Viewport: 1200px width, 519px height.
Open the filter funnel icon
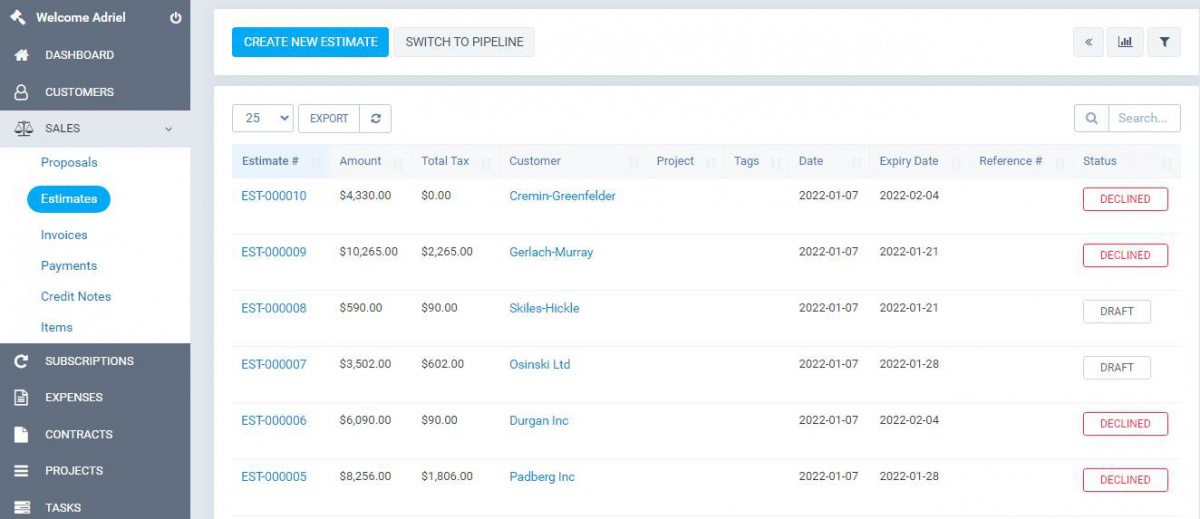1164,42
